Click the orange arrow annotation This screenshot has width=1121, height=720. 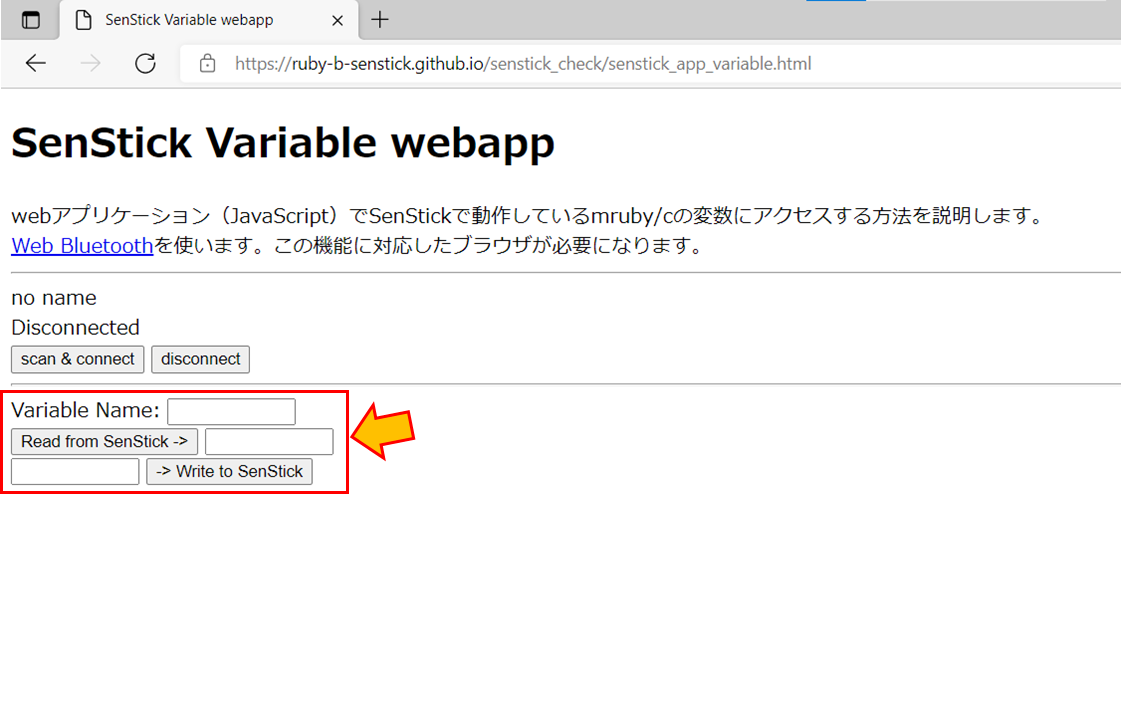tap(386, 431)
